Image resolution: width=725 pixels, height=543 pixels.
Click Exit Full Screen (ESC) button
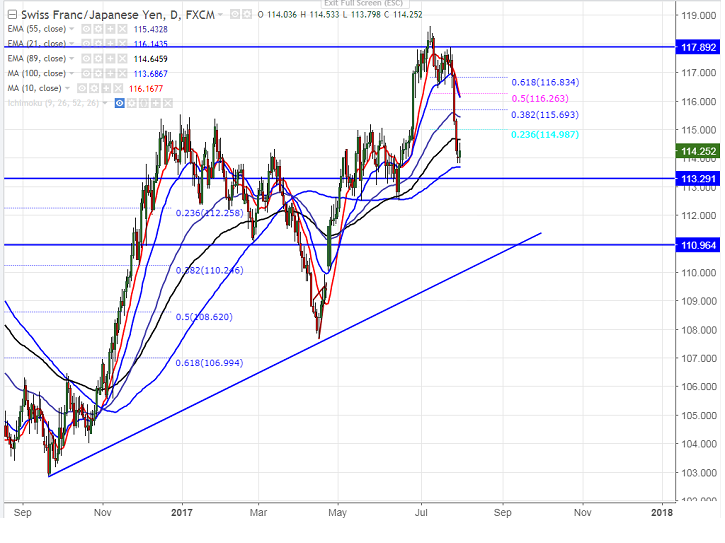pos(363,3)
